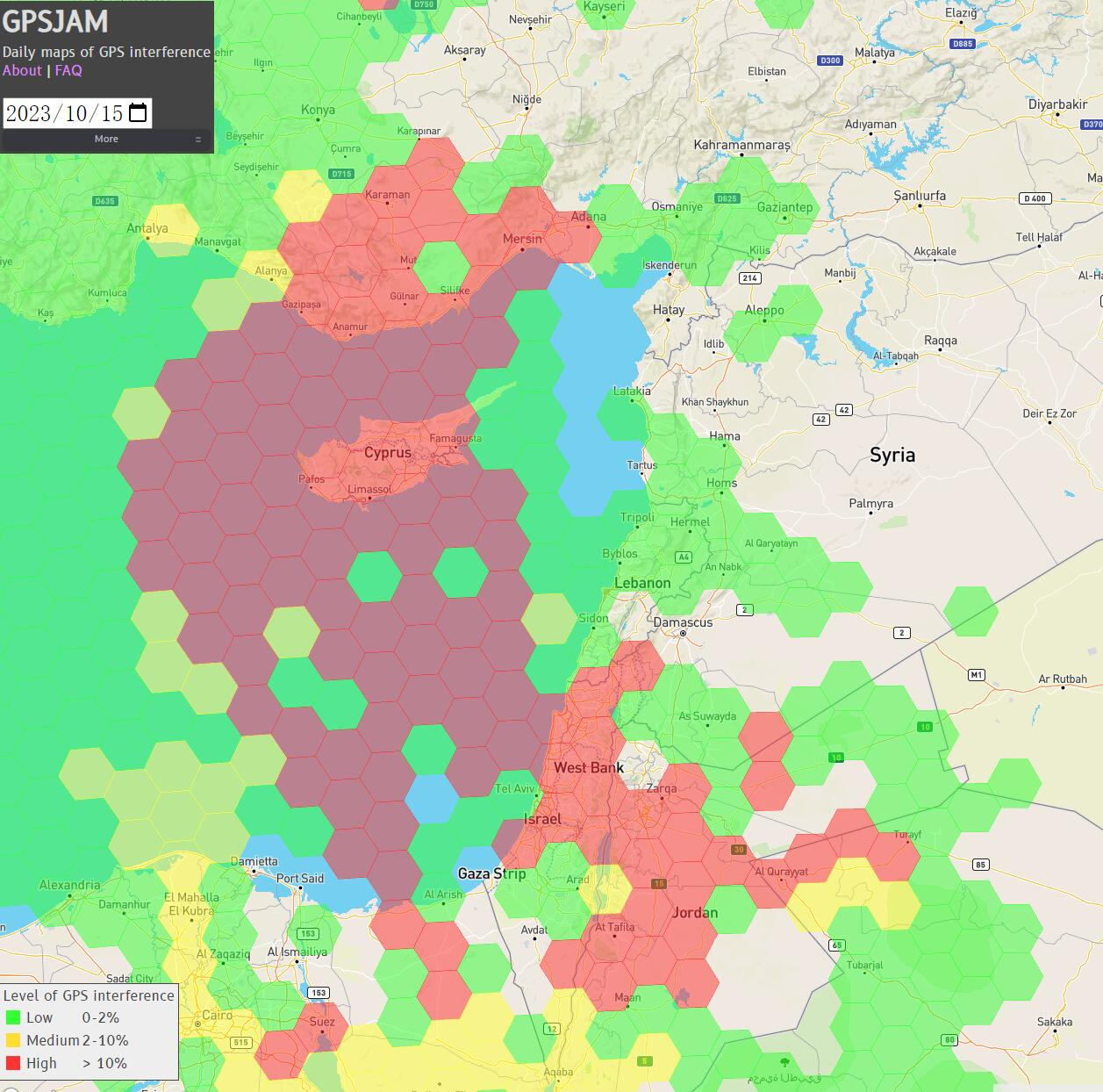1103x1092 pixels.
Task: Click the D715 road shield
Action: (x=341, y=174)
